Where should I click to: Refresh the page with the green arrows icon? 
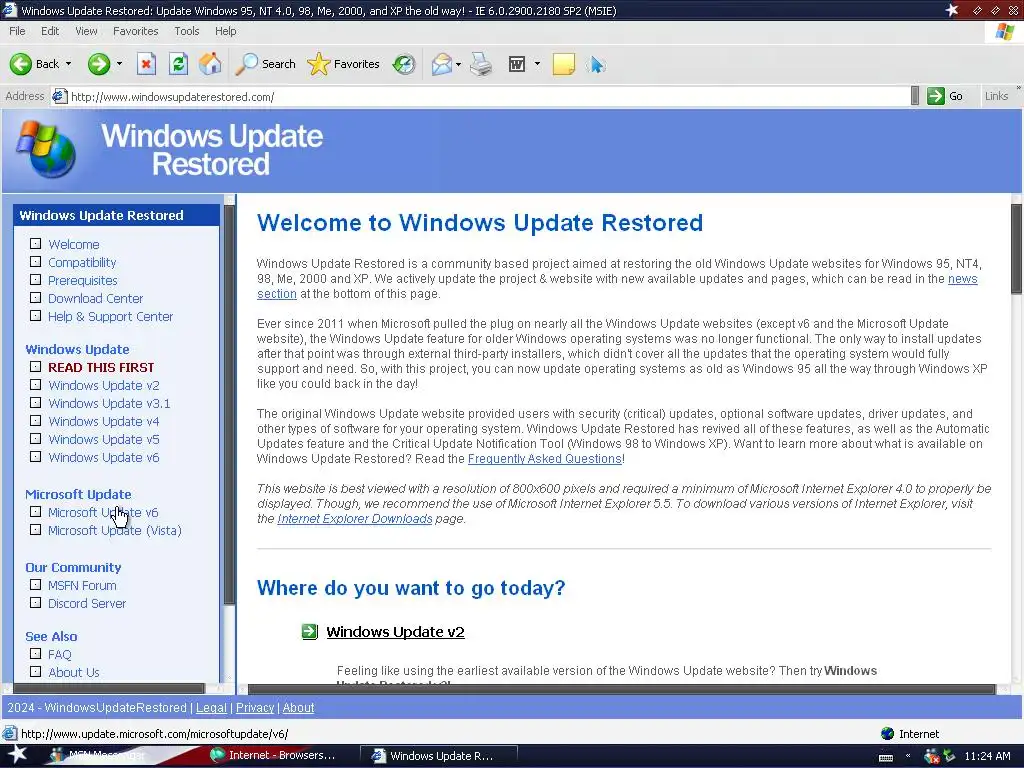pos(178,64)
